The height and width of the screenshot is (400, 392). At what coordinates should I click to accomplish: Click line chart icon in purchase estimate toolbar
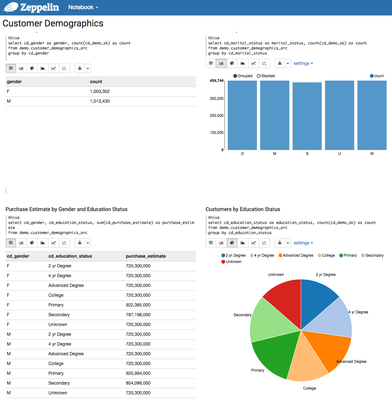click(x=53, y=243)
